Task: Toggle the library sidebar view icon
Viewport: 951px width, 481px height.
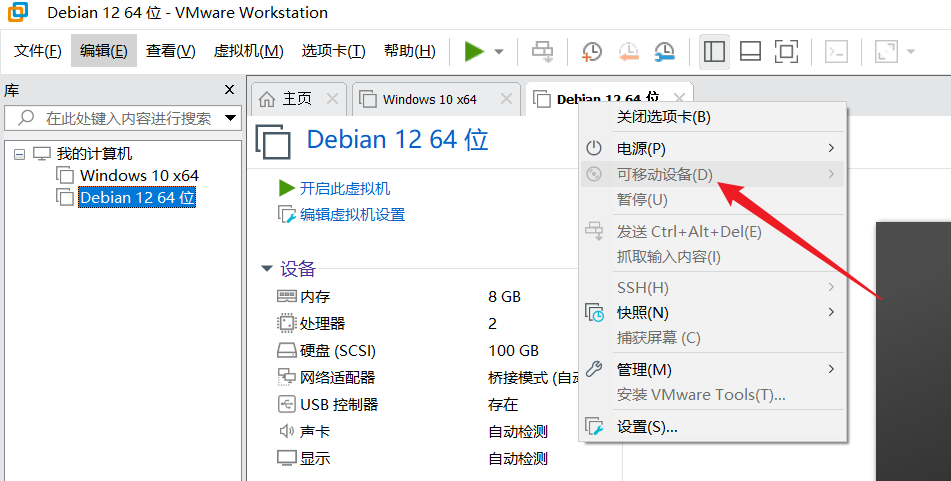Action: click(x=714, y=52)
